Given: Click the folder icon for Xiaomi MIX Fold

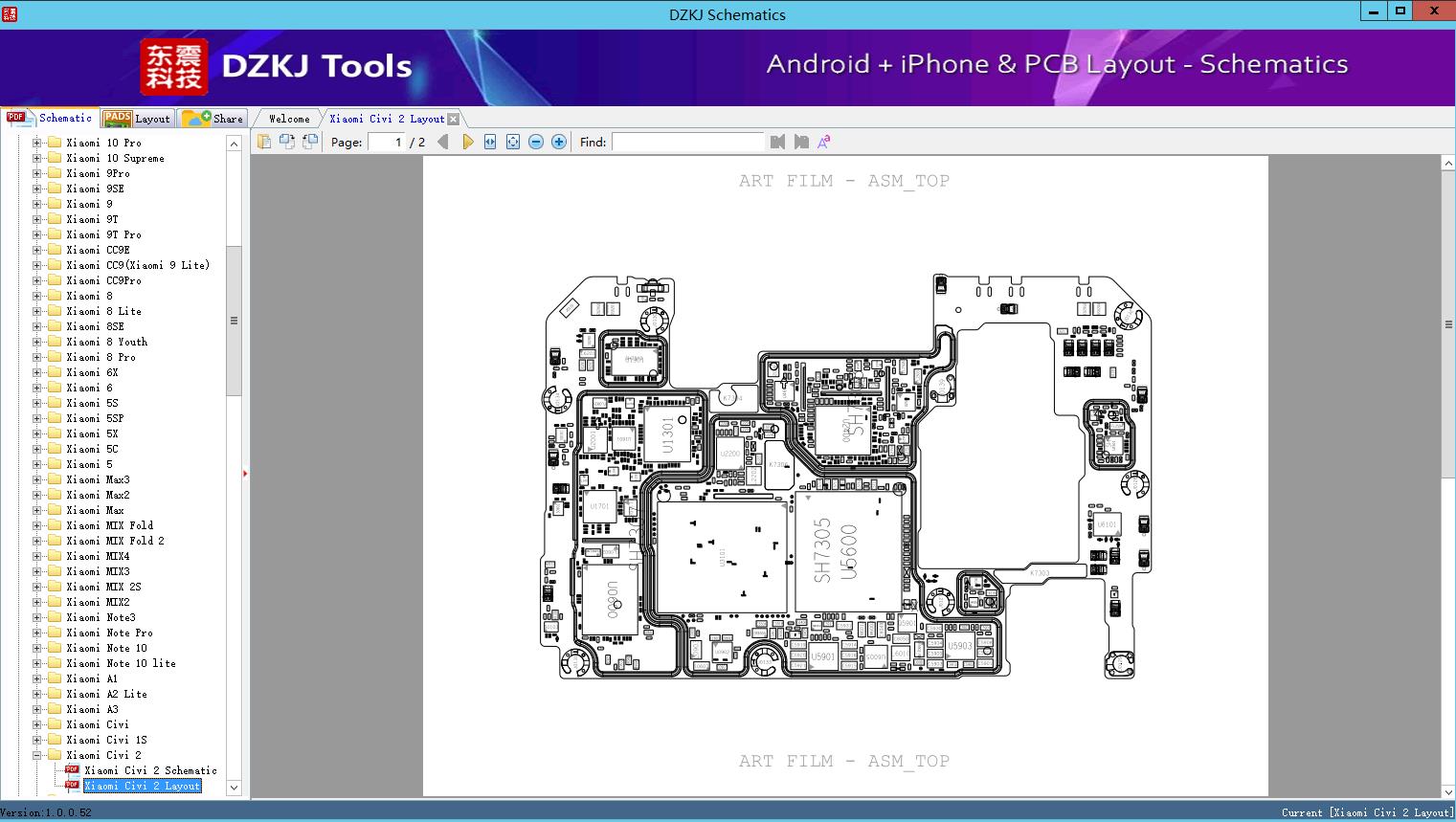Looking at the screenshot, I should [x=55, y=525].
